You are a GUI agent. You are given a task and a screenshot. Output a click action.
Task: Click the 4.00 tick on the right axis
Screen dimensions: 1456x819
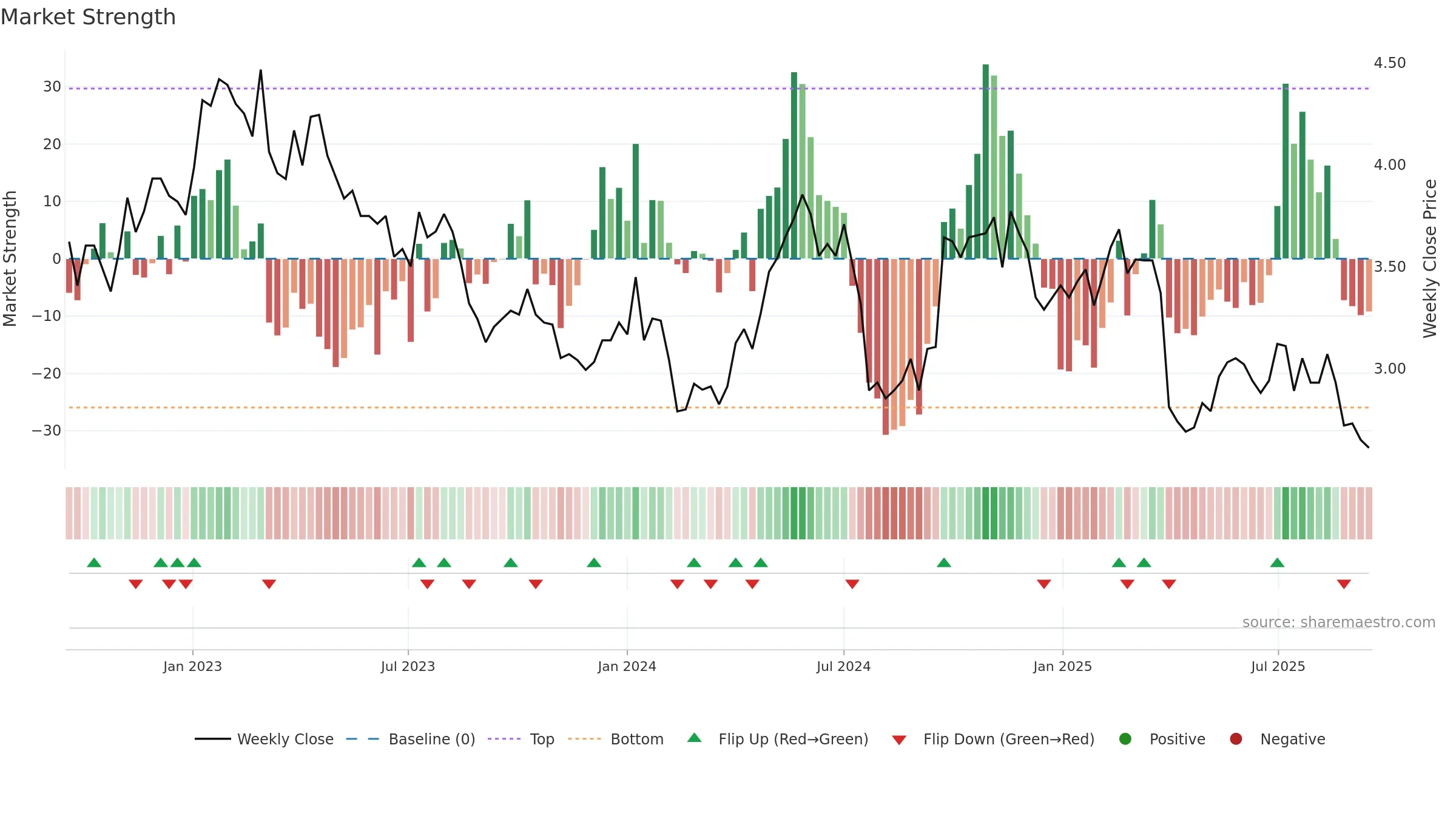click(1390, 165)
